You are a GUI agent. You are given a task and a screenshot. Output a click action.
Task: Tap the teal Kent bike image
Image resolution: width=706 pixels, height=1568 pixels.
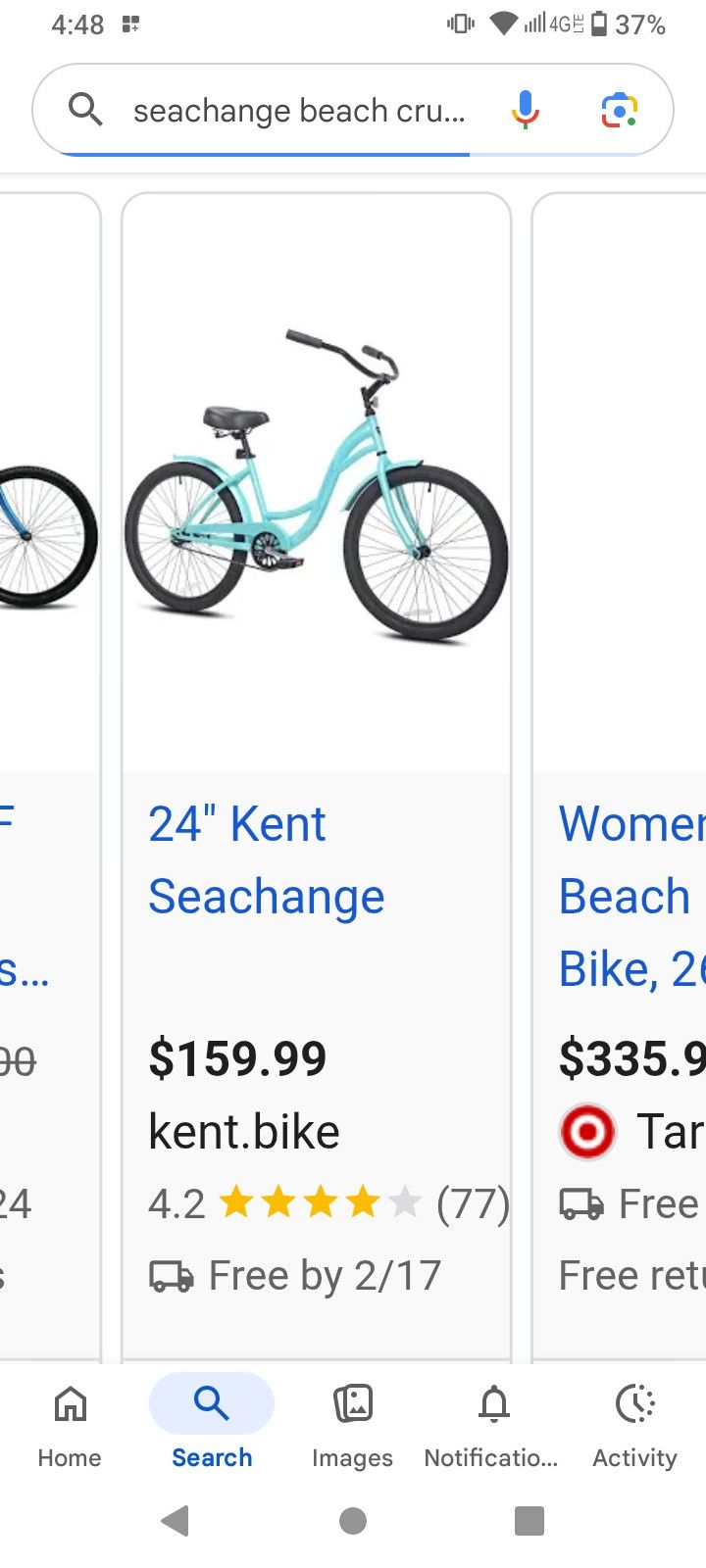(x=316, y=486)
